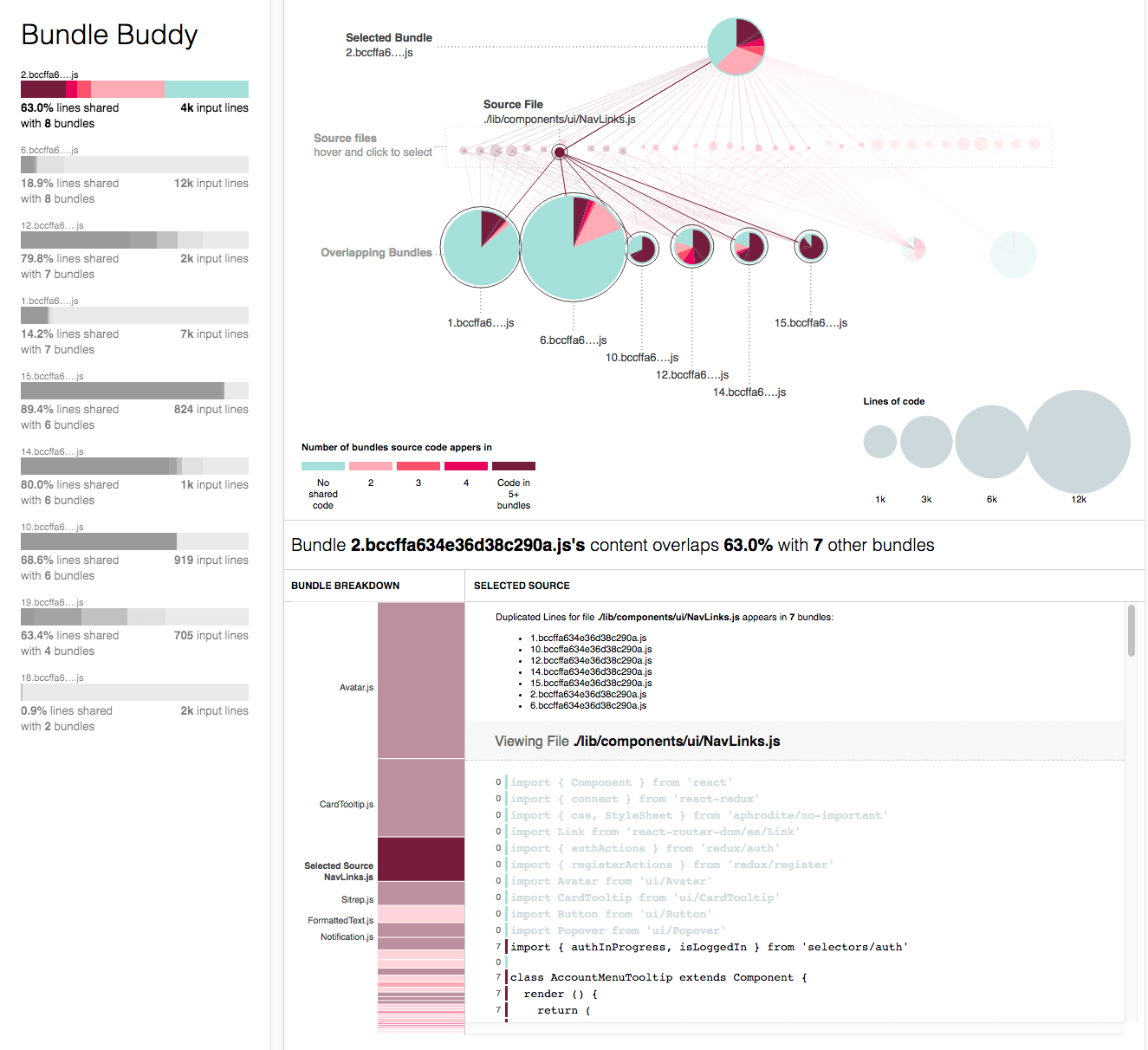Click the 15.bccffa6 overlapping bundle pie
The image size is (1148, 1050).
click(x=811, y=247)
